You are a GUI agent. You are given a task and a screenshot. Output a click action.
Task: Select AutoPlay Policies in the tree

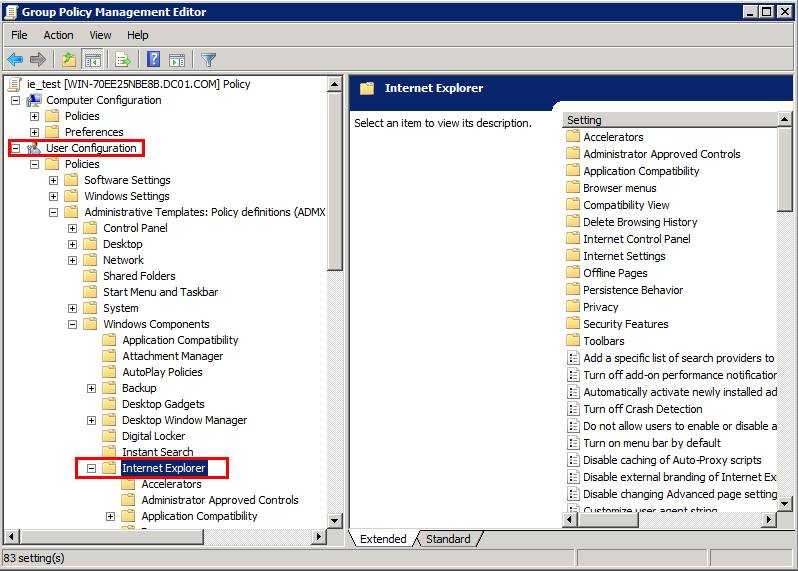pos(162,372)
